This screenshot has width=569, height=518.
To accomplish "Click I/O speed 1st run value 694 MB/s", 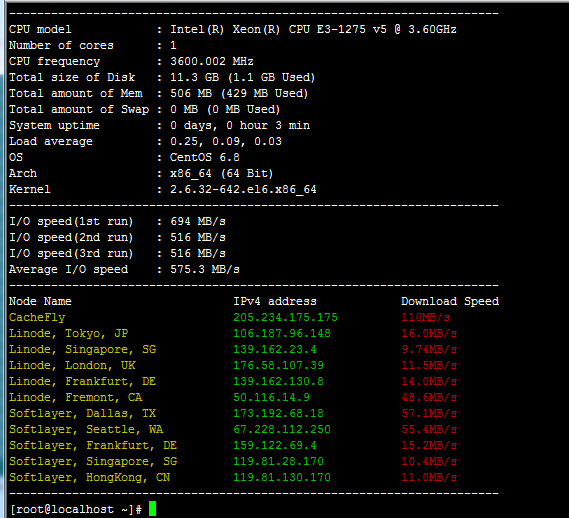I will [198, 221].
